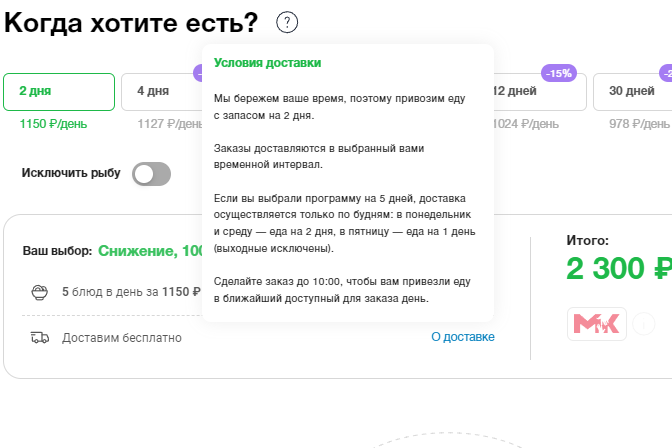This screenshot has width=672, height=448.
Task: Choose the 30 дней option
Action: click(x=633, y=92)
